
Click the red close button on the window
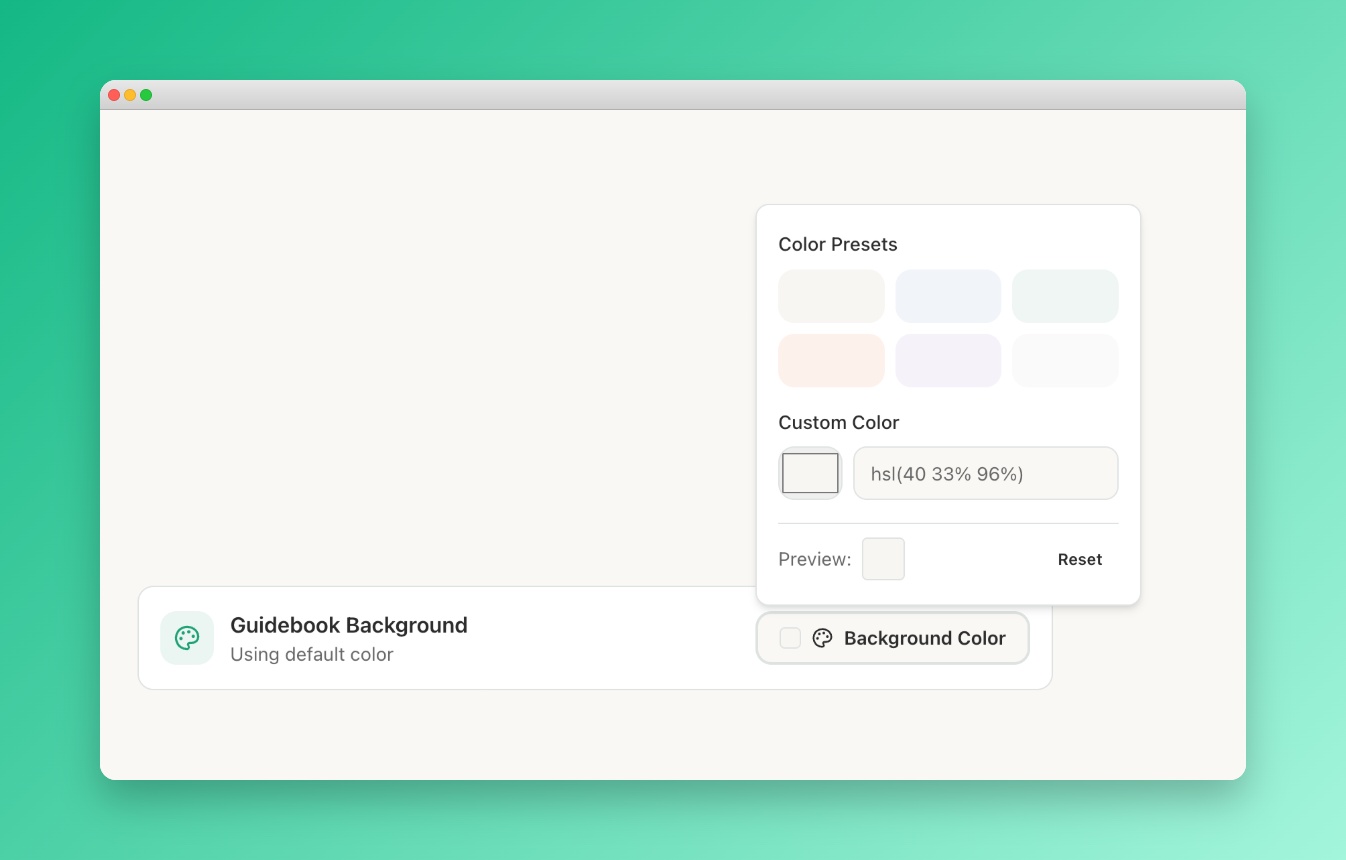coord(113,94)
